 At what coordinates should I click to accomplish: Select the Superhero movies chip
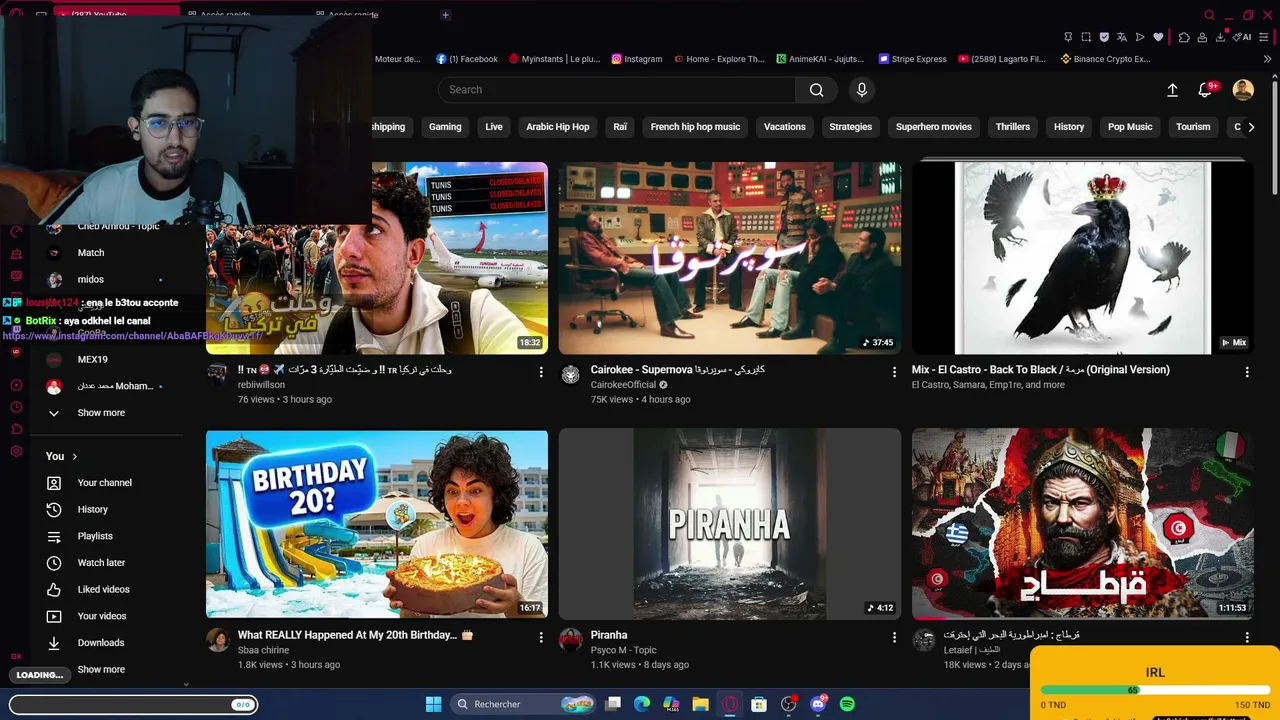[x=934, y=127]
